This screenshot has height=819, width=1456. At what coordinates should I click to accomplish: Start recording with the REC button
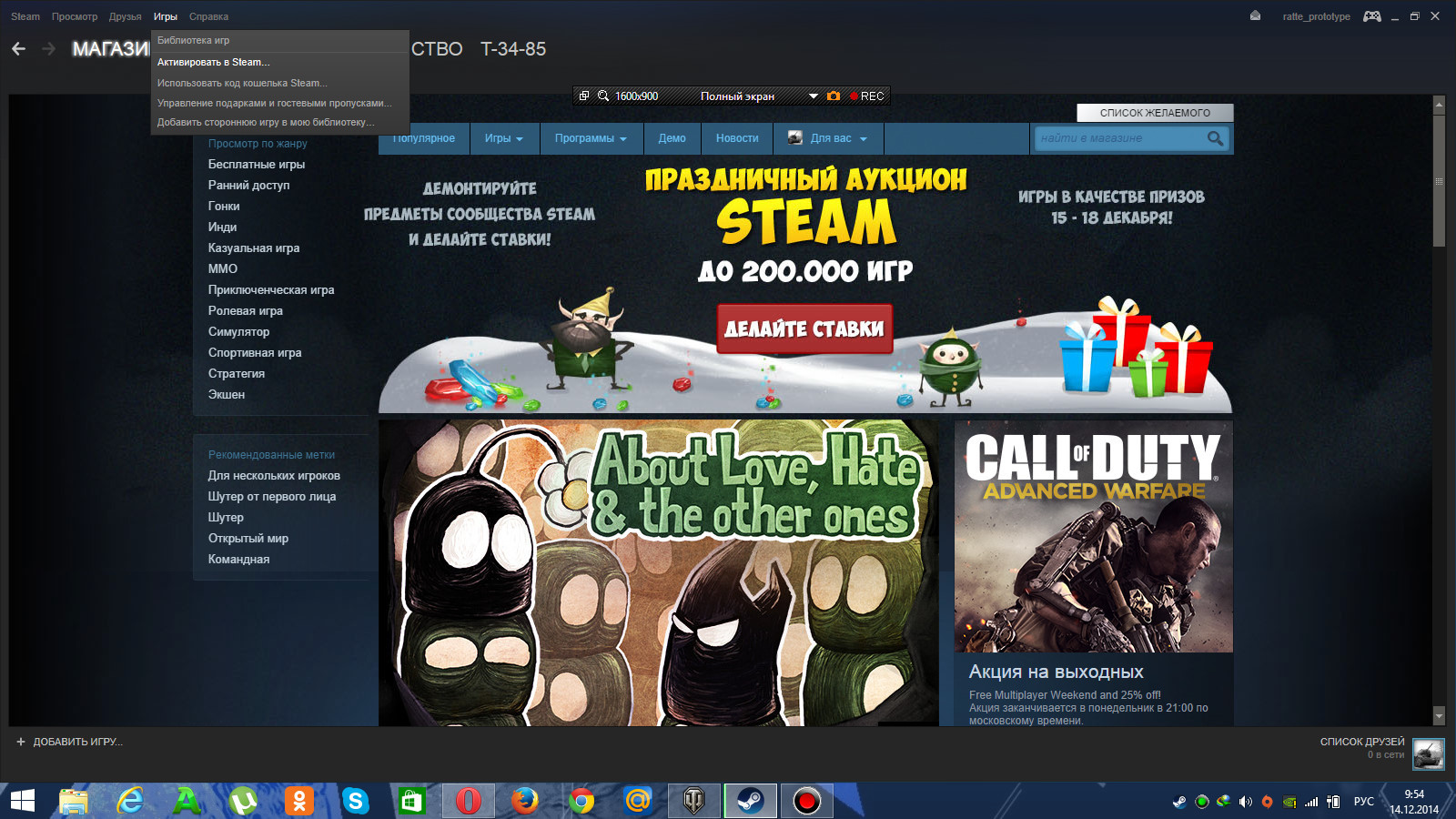pos(866,96)
